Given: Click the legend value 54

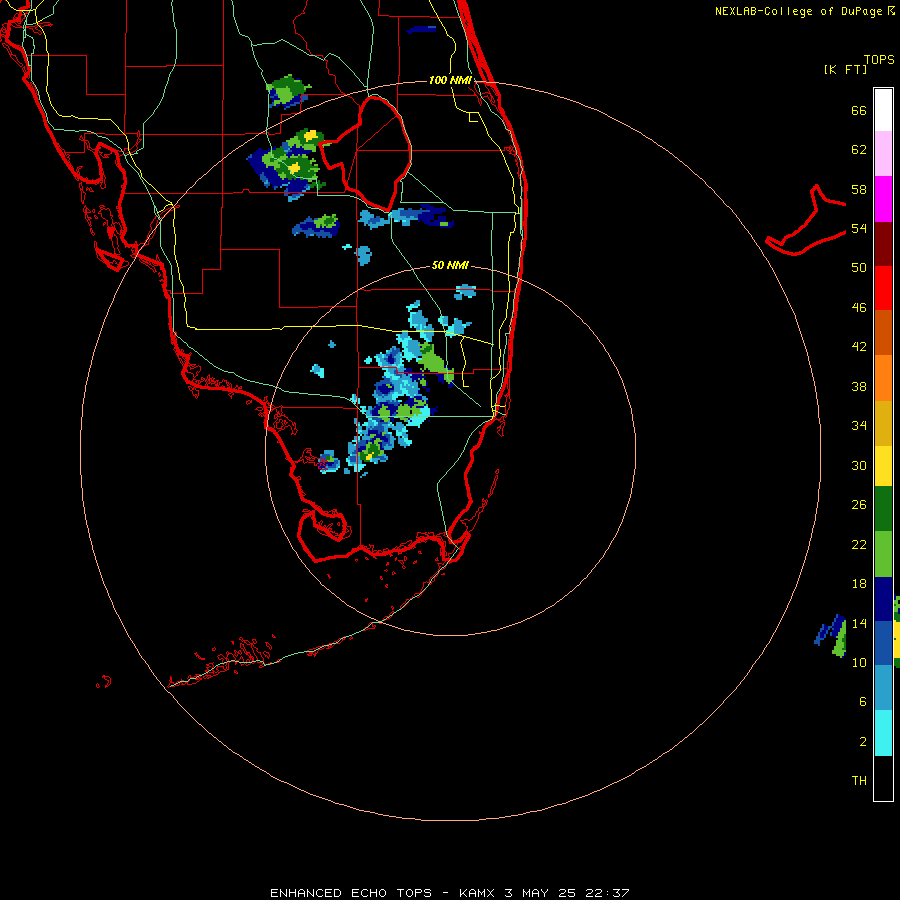Looking at the screenshot, I should tap(859, 228).
